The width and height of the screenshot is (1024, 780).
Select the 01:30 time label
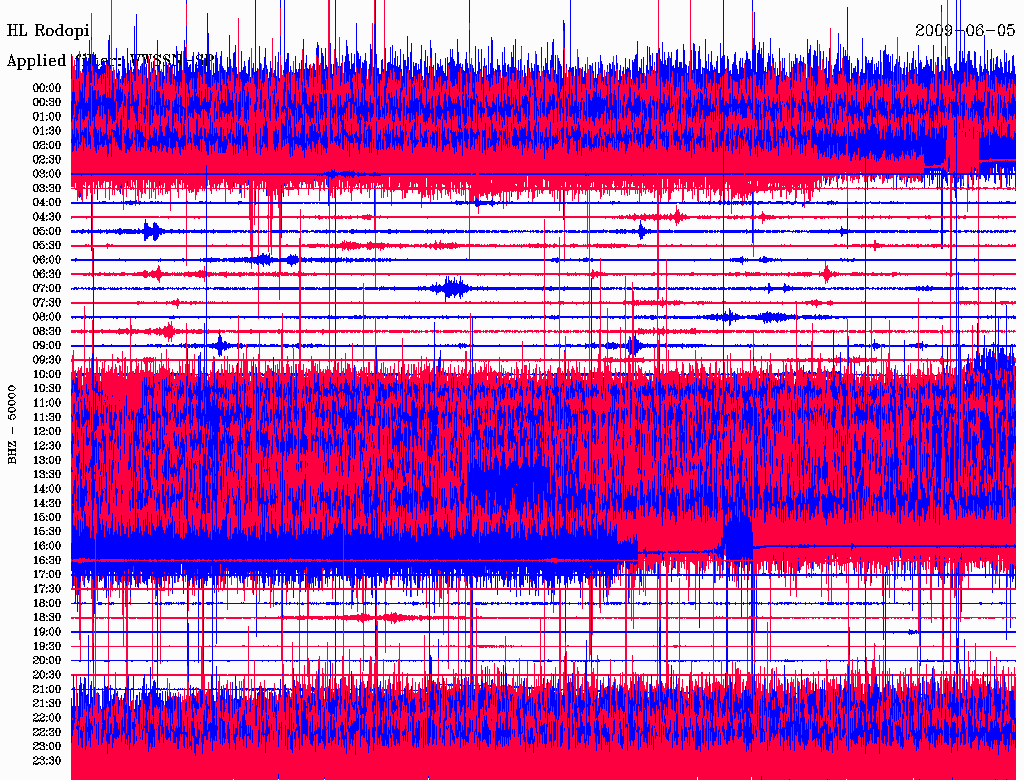(x=47, y=131)
